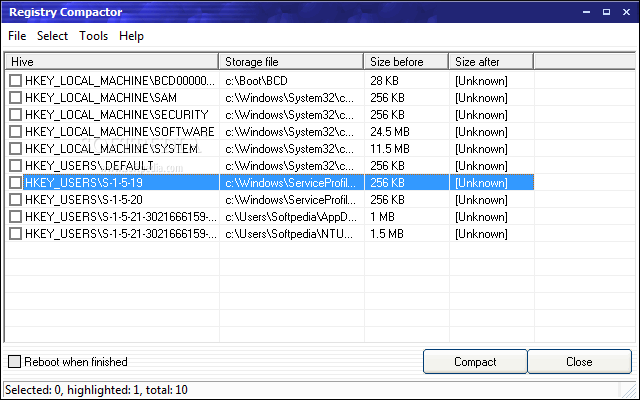Click the Compact button

(x=475, y=362)
